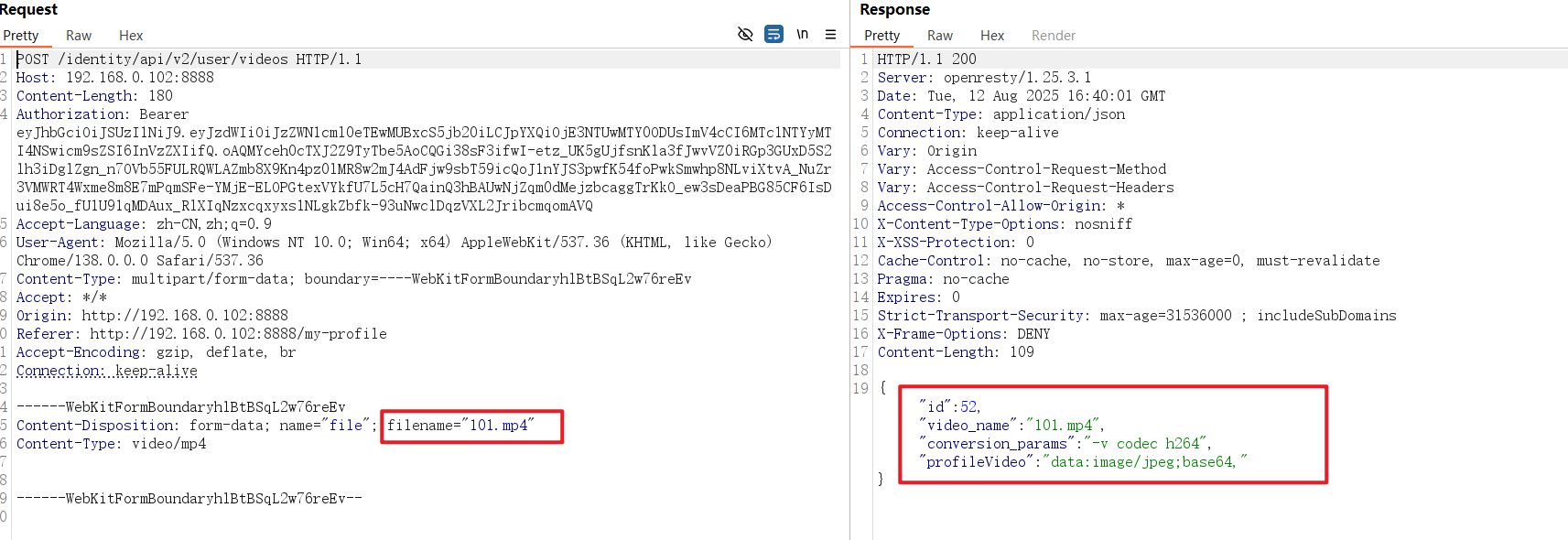Click the Server: openresty/1.25.3.1 header
Screen dimensions: 1568x540
coord(984,78)
